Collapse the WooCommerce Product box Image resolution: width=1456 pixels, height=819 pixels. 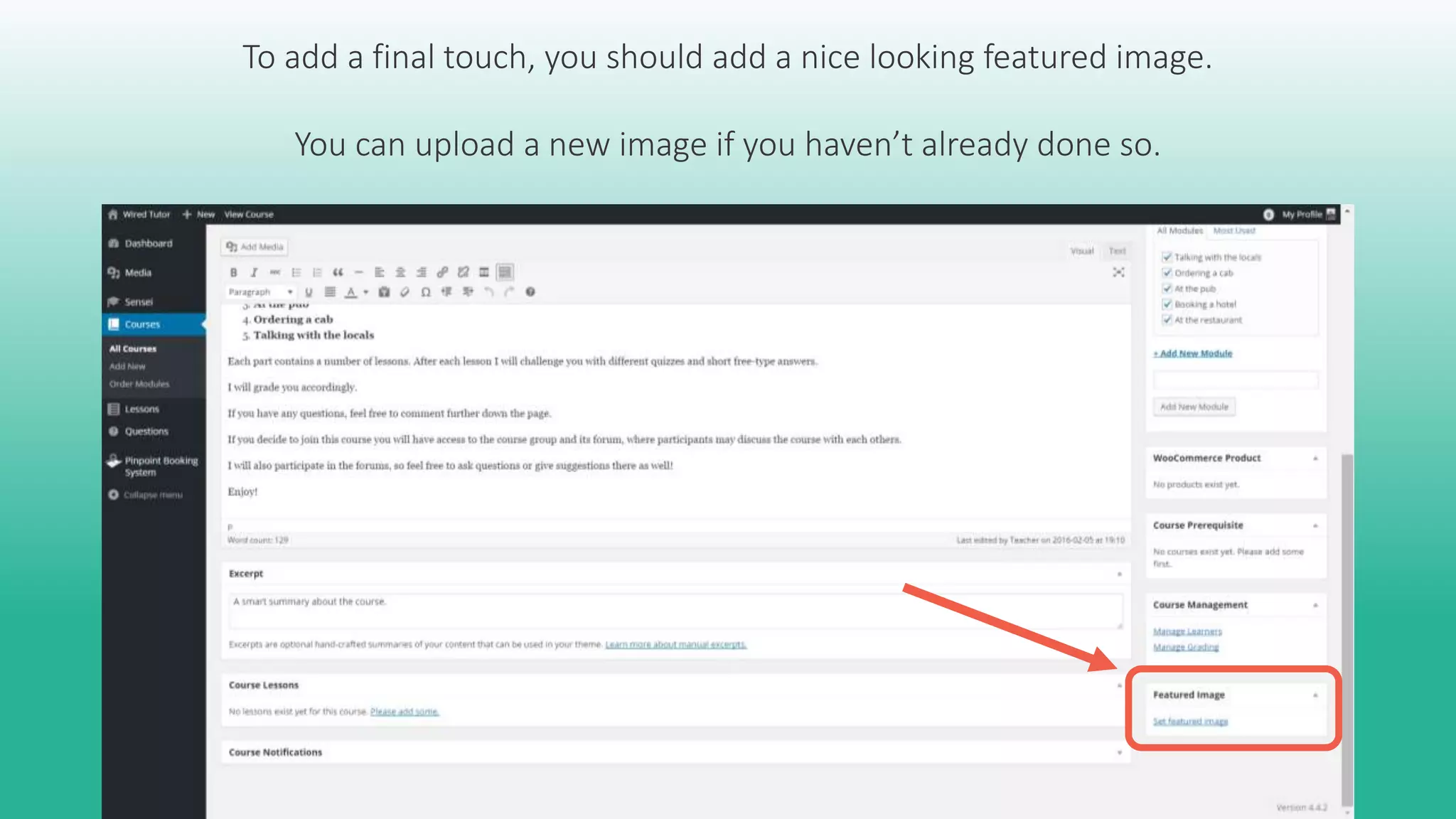click(x=1315, y=459)
